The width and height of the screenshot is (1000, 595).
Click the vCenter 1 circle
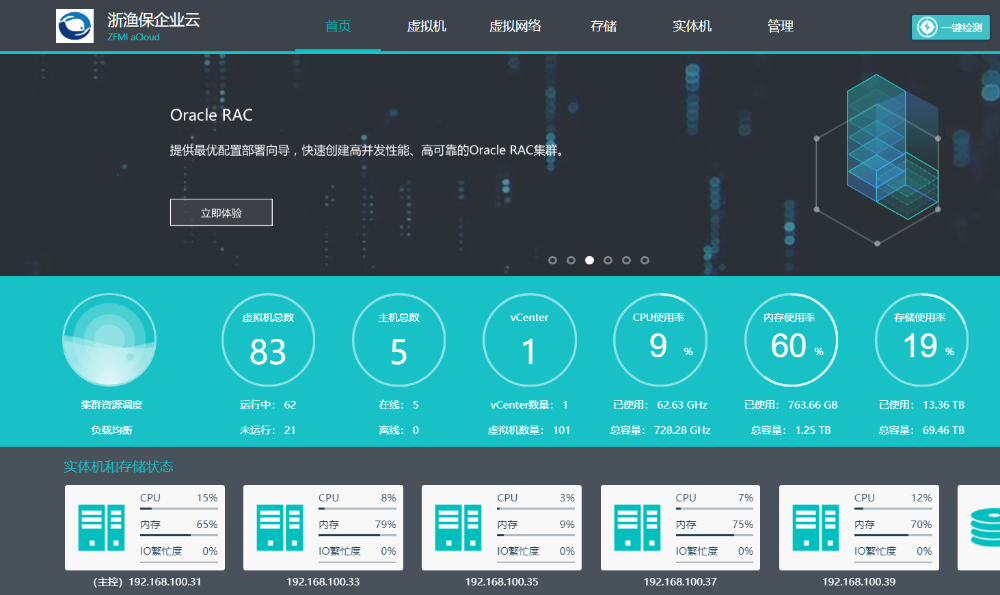click(529, 340)
